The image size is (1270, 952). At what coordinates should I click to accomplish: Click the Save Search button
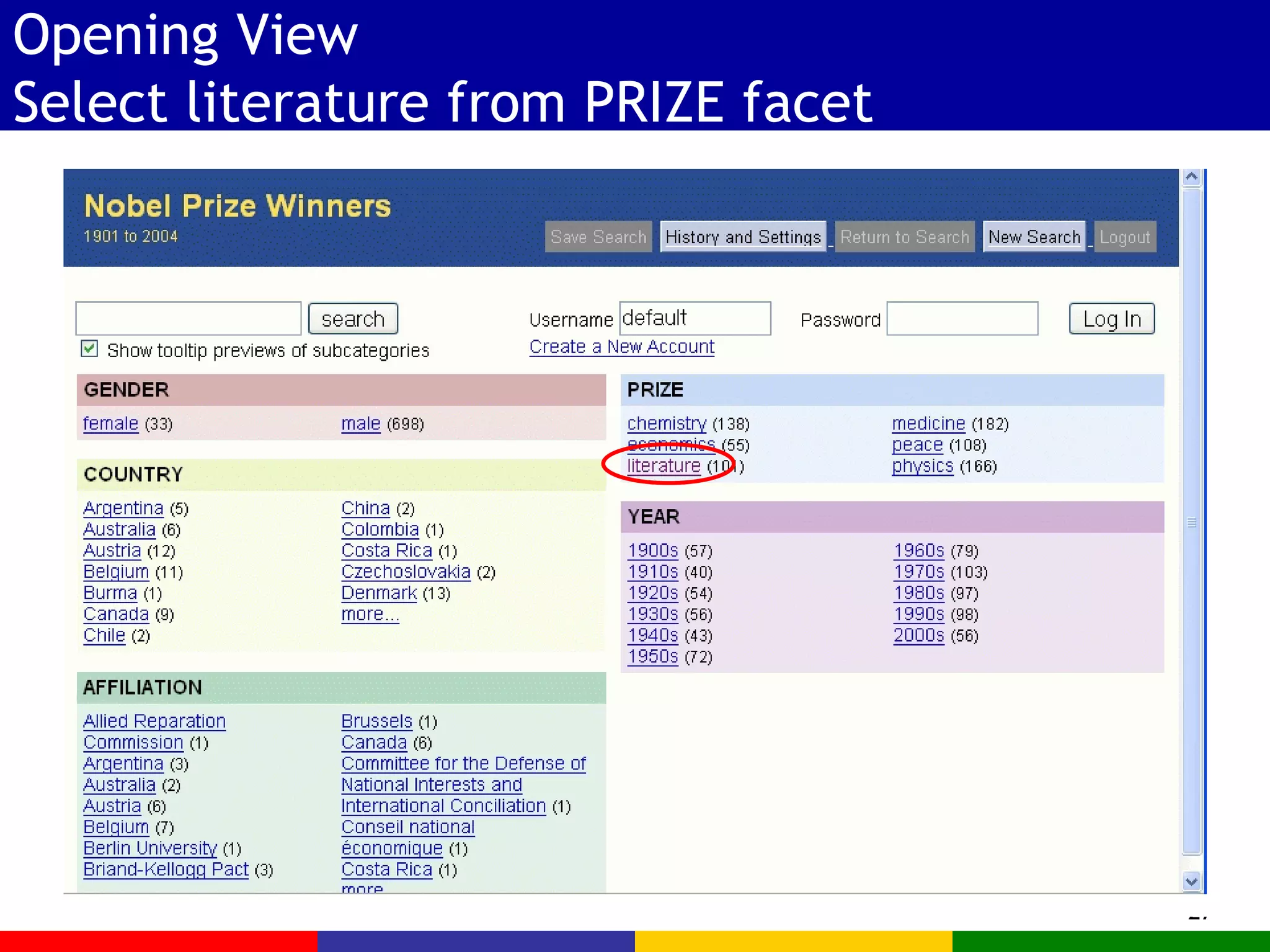(x=598, y=237)
